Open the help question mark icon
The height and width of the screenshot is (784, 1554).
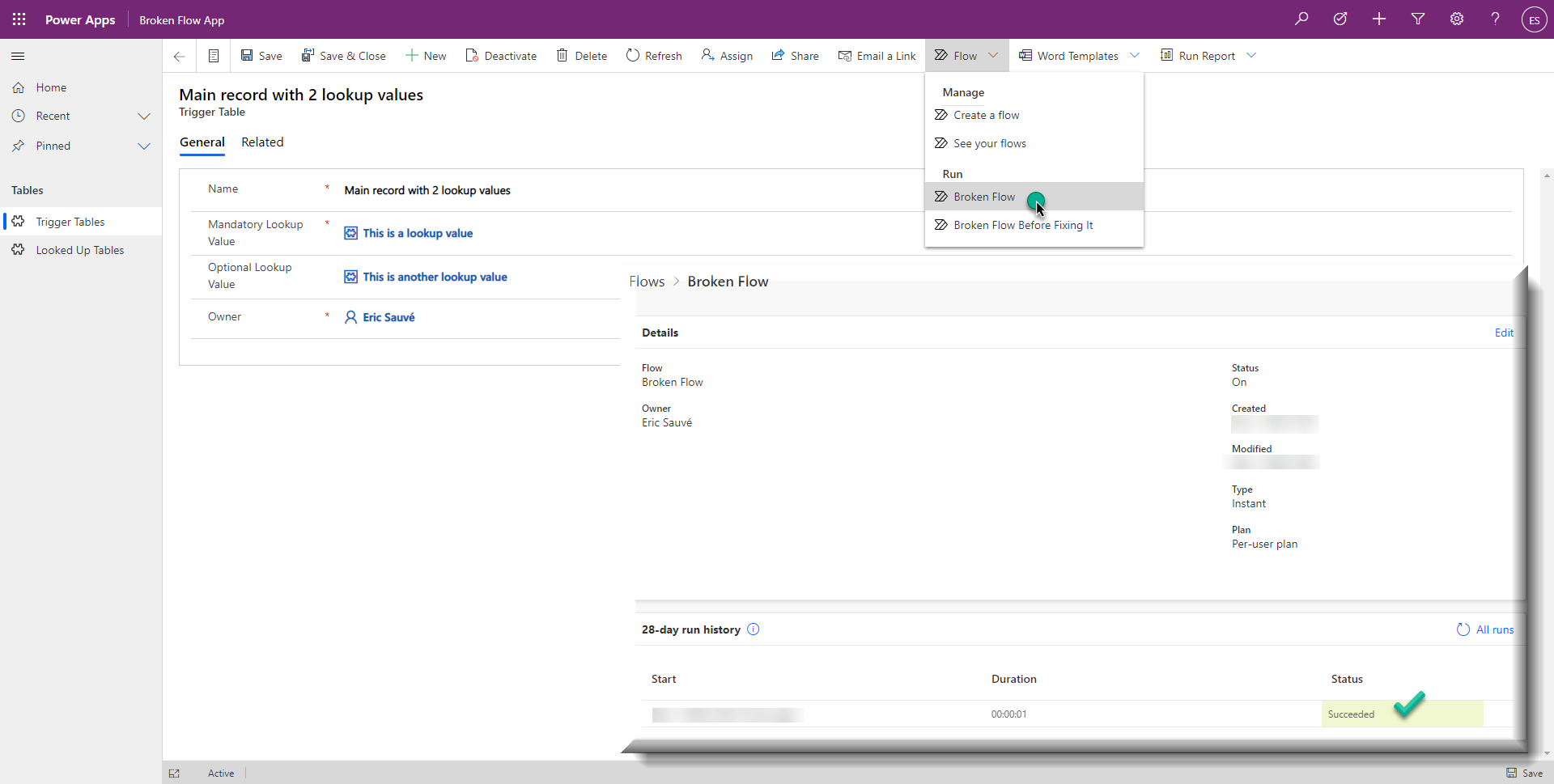click(1495, 19)
